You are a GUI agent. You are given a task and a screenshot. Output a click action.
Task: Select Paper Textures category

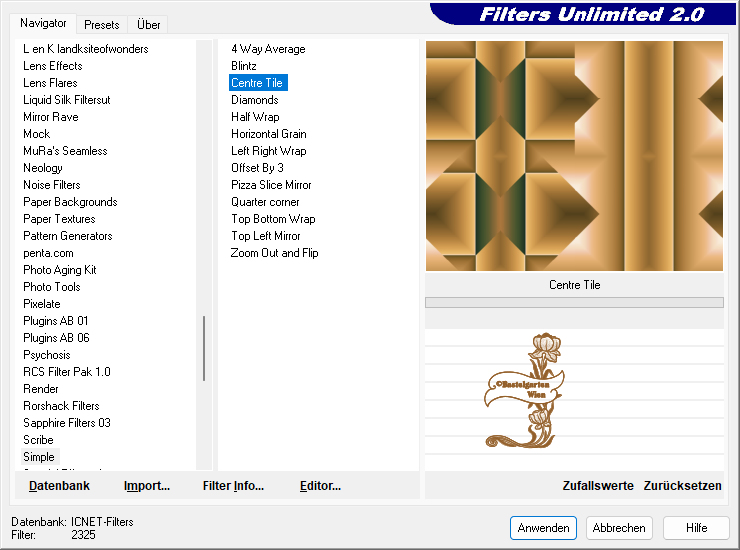coord(59,219)
